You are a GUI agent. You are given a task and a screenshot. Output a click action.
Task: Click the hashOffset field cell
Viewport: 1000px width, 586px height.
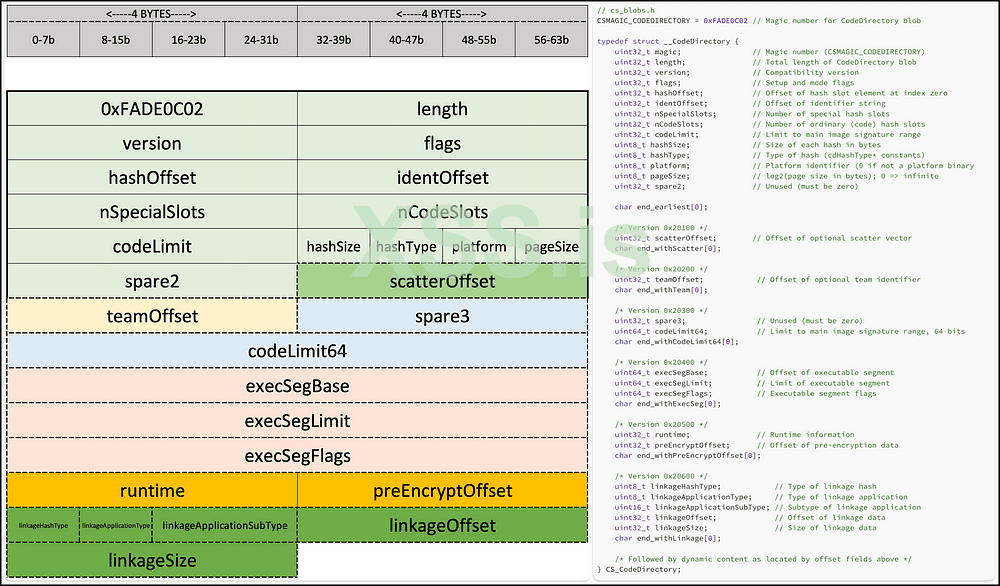152,177
